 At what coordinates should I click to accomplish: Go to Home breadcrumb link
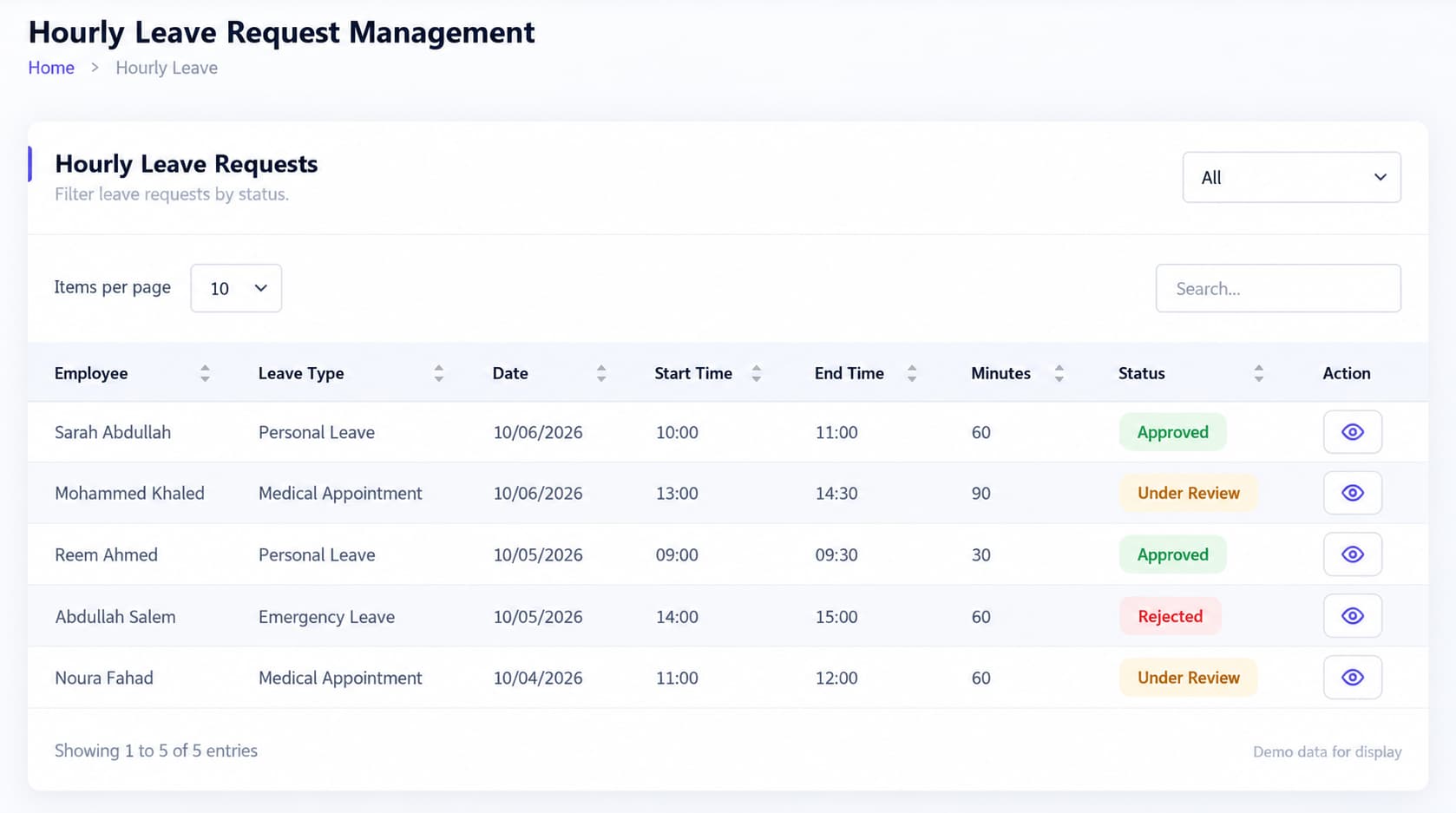51,68
